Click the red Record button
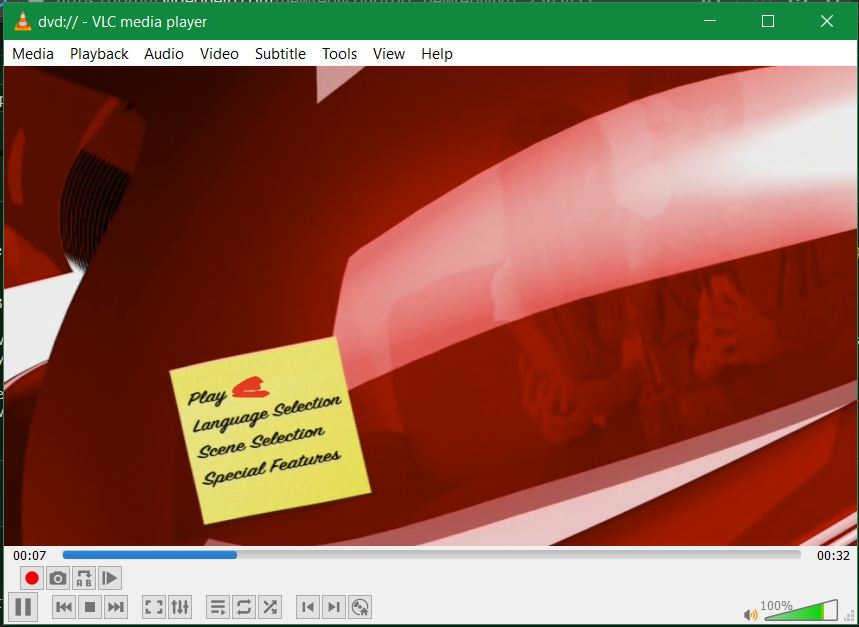This screenshot has height=627, width=859. pos(32,578)
